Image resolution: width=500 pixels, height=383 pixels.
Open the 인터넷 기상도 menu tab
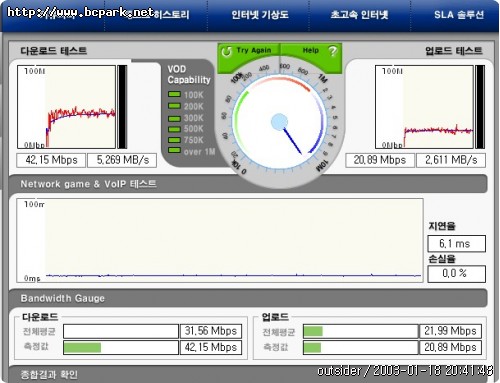260,15
